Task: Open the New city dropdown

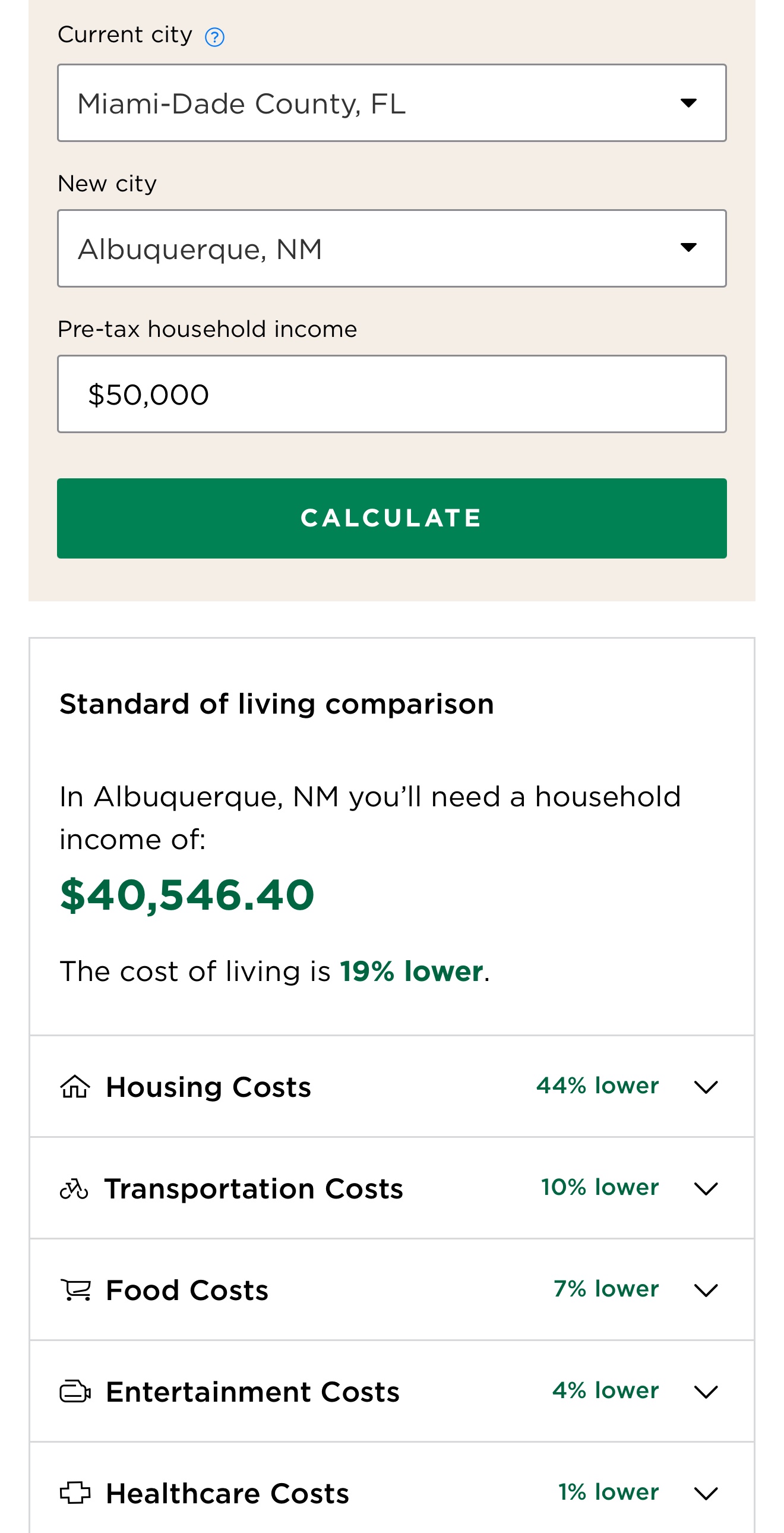Action: click(x=391, y=248)
